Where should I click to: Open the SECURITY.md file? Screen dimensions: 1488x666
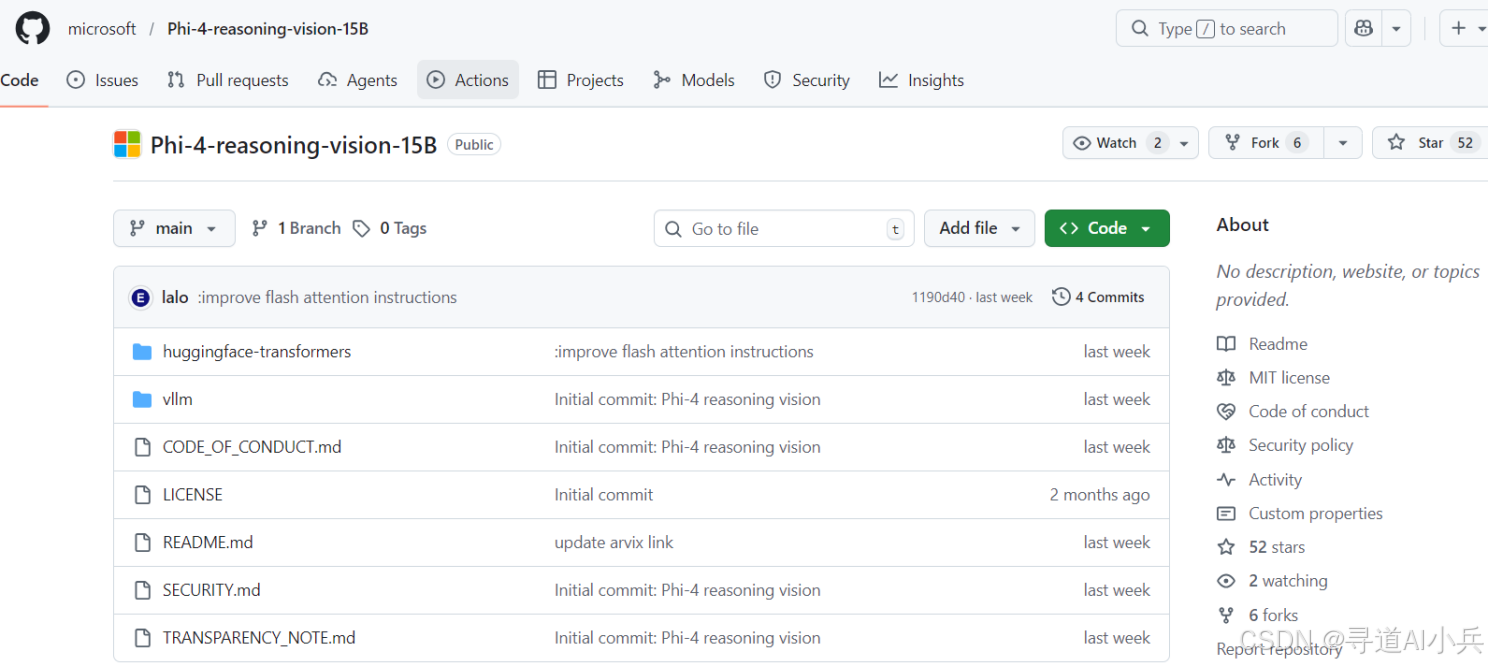(212, 590)
